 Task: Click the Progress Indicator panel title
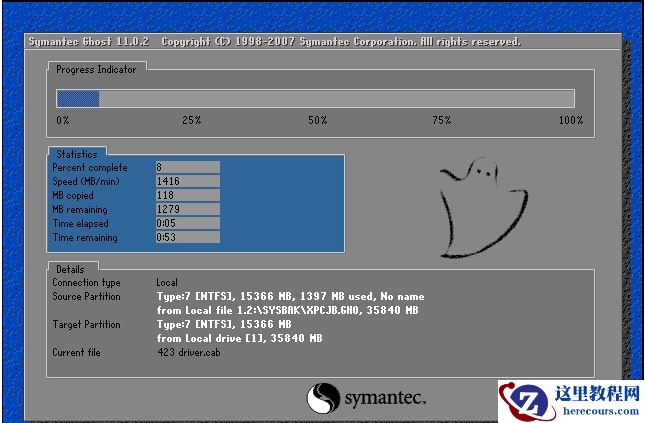point(96,70)
